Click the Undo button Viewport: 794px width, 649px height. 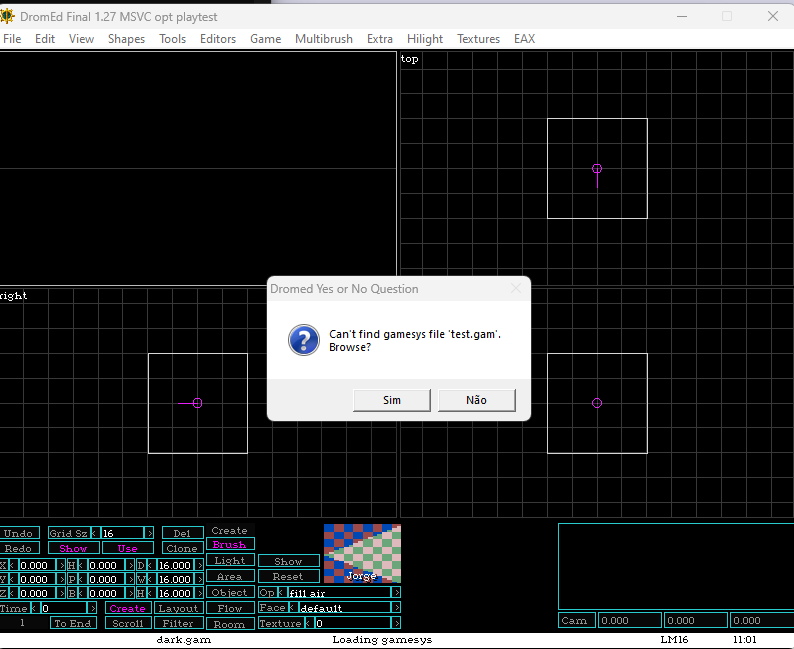click(19, 533)
